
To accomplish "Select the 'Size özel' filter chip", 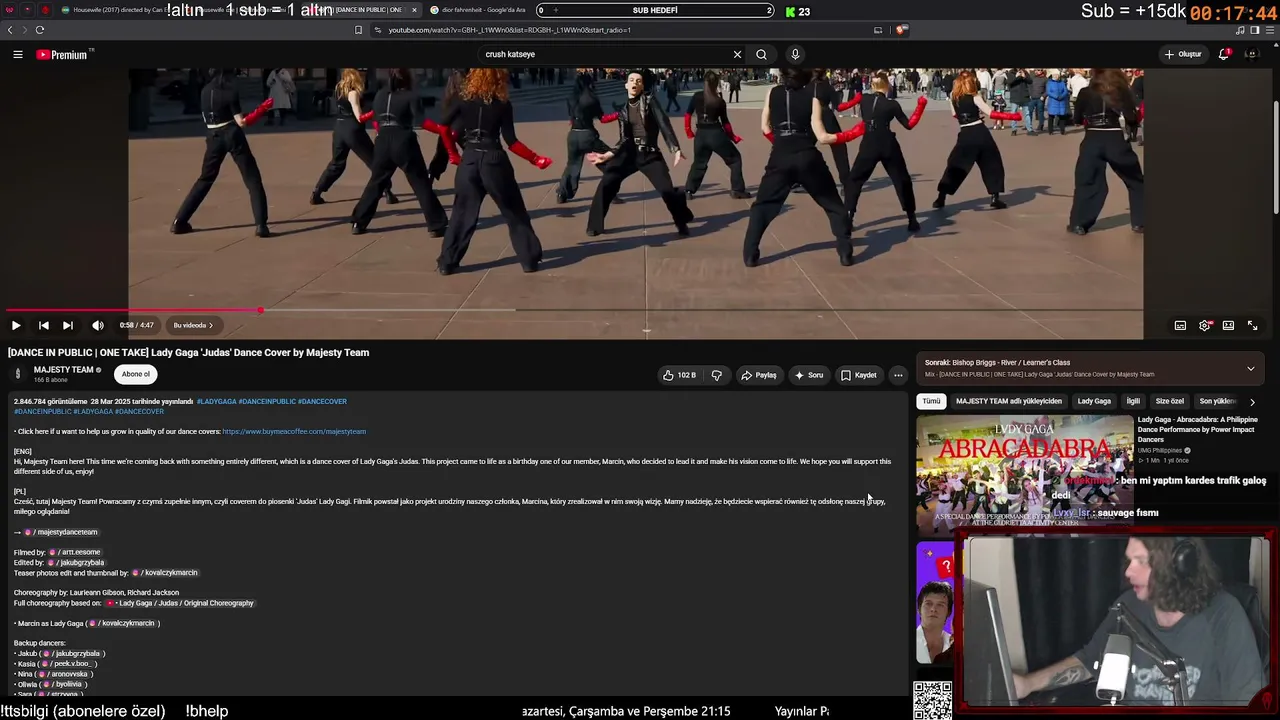I will [x=1170, y=401].
